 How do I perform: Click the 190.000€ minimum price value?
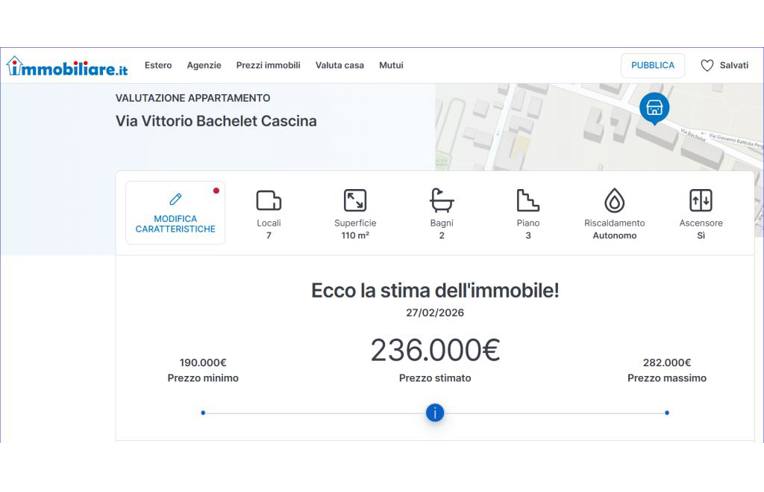[x=203, y=362]
